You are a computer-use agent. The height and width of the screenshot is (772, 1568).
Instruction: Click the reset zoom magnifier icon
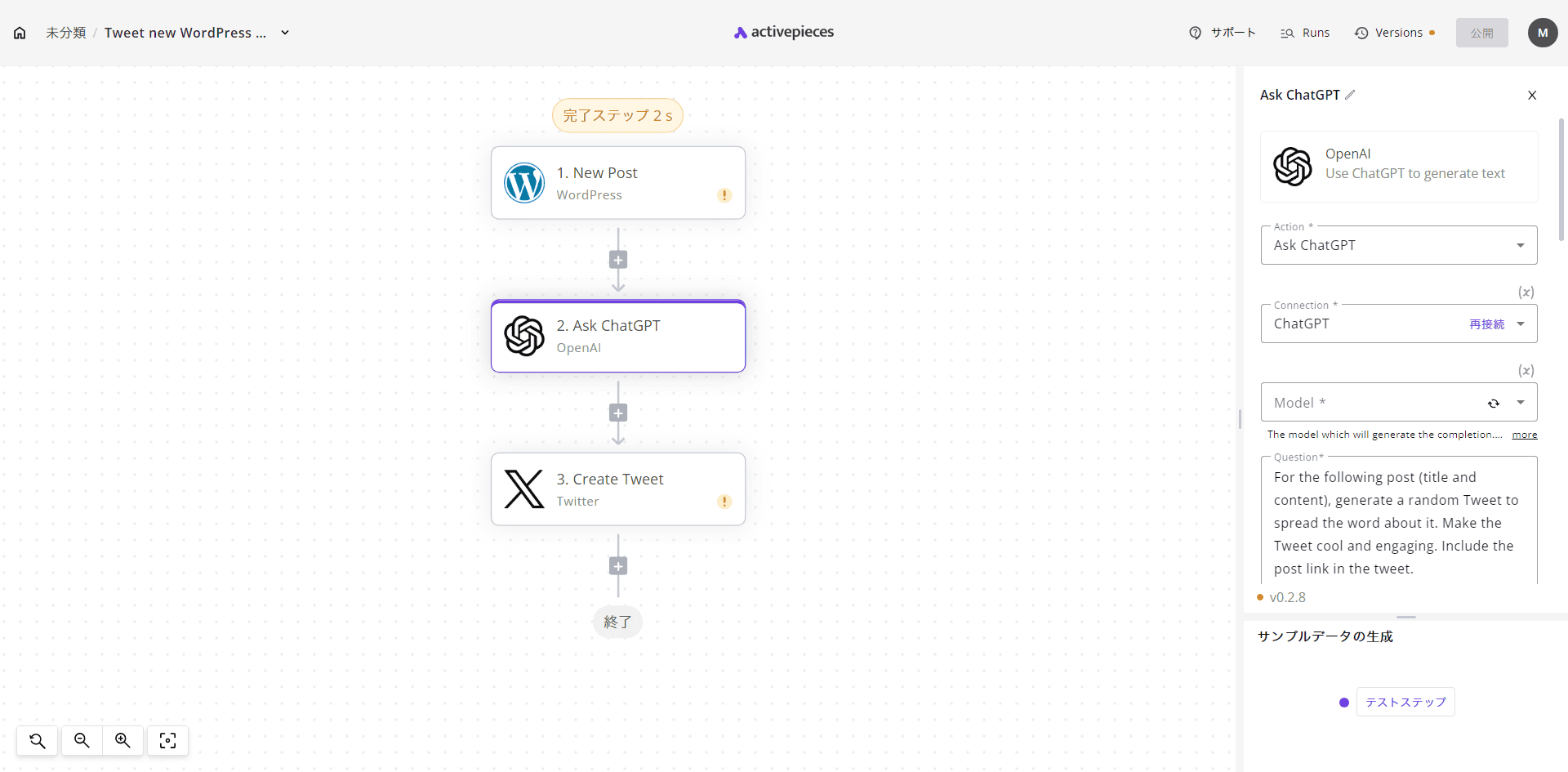[x=38, y=740]
